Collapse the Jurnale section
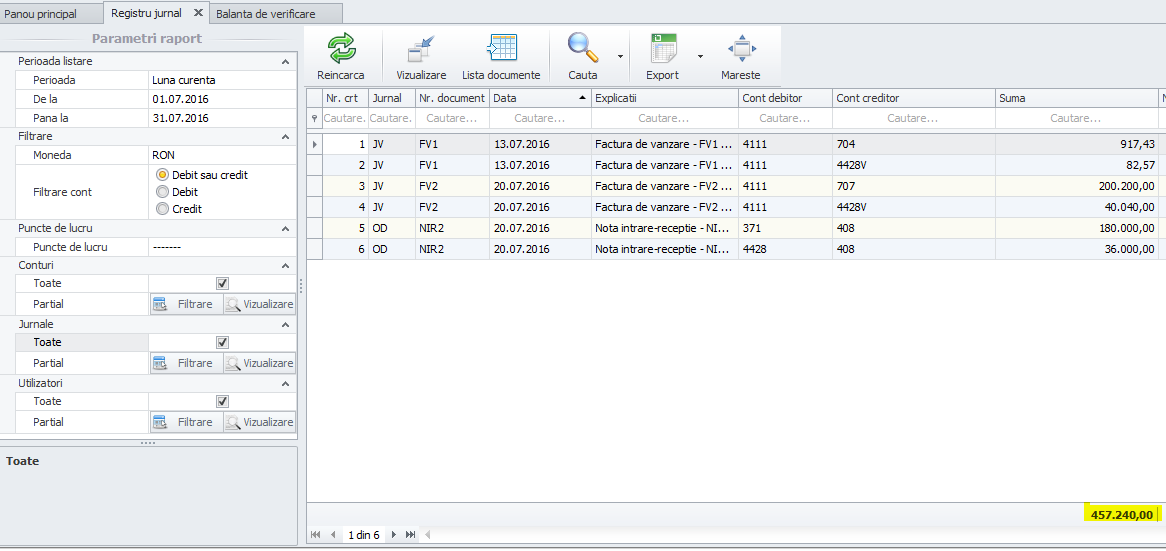The width and height of the screenshot is (1166, 551). coord(285,324)
